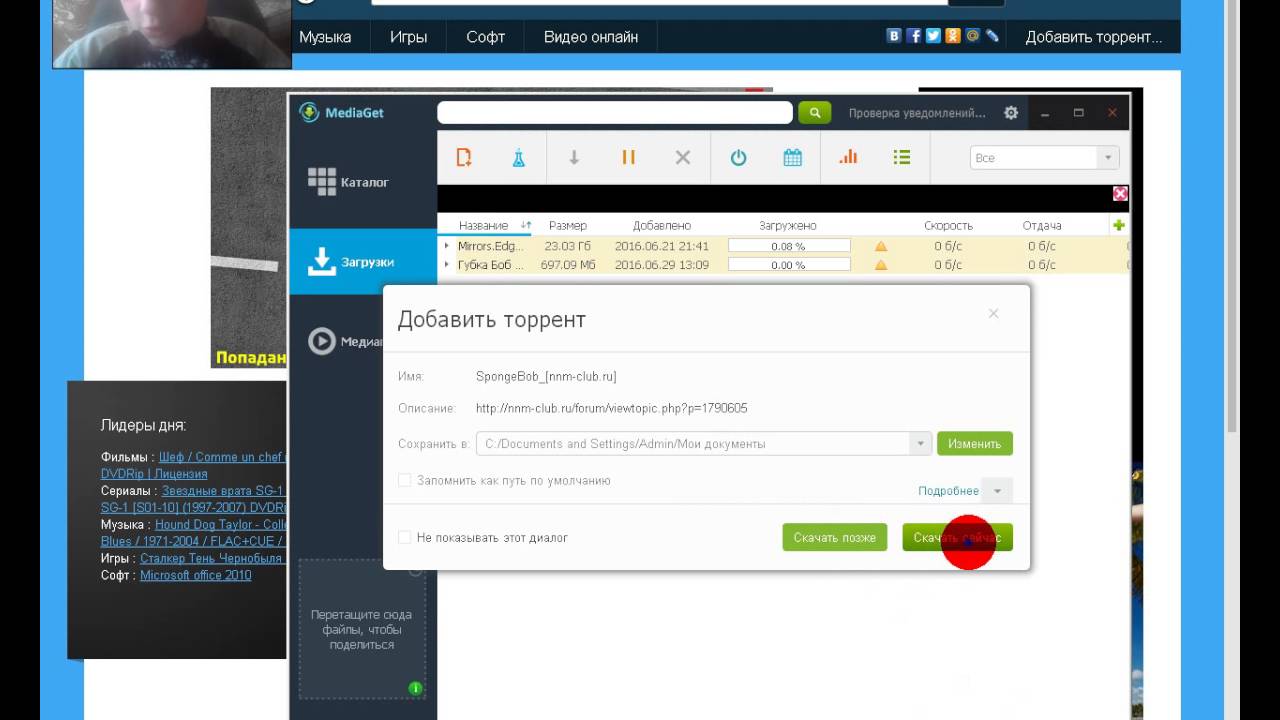The height and width of the screenshot is (720, 1280).
Task: Open Hound Dog Taylor music link
Action: point(220,524)
